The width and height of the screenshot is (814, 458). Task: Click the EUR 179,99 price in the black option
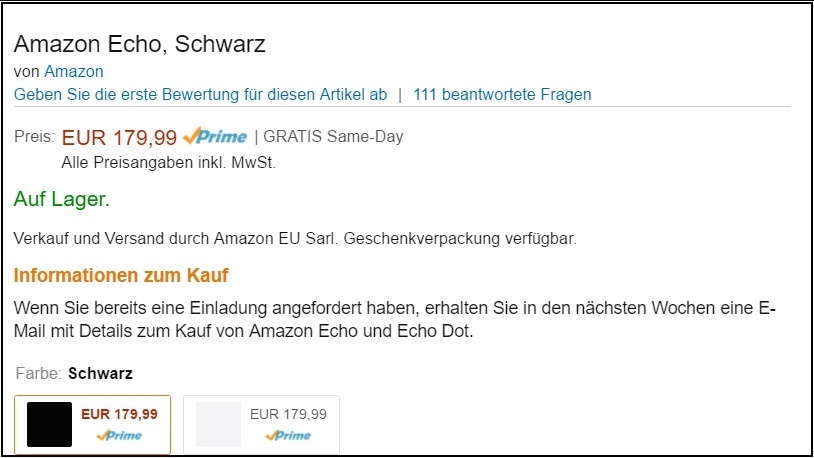(x=119, y=414)
